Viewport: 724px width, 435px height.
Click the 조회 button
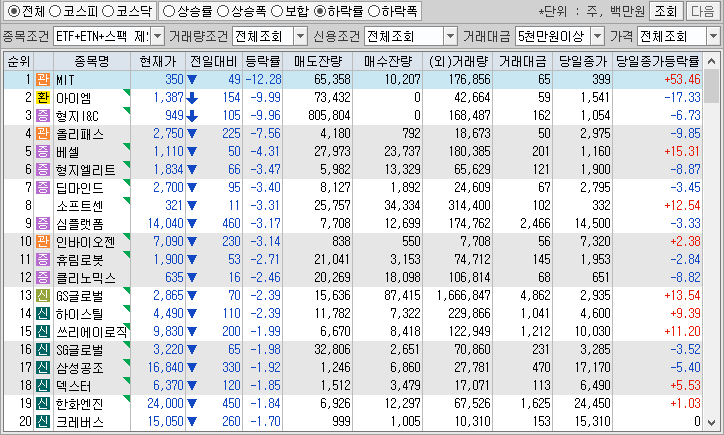(x=665, y=11)
